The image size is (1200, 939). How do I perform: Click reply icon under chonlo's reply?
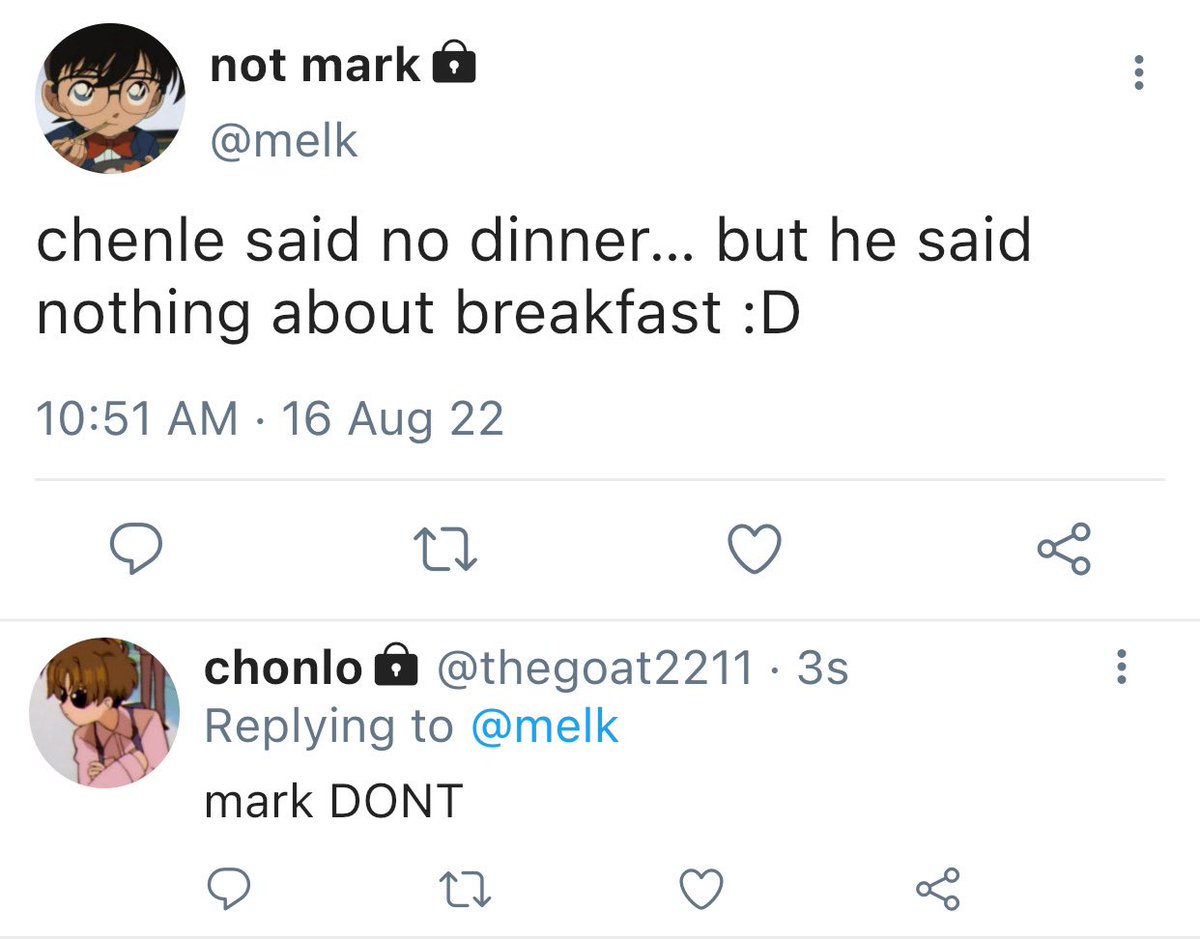230,887
